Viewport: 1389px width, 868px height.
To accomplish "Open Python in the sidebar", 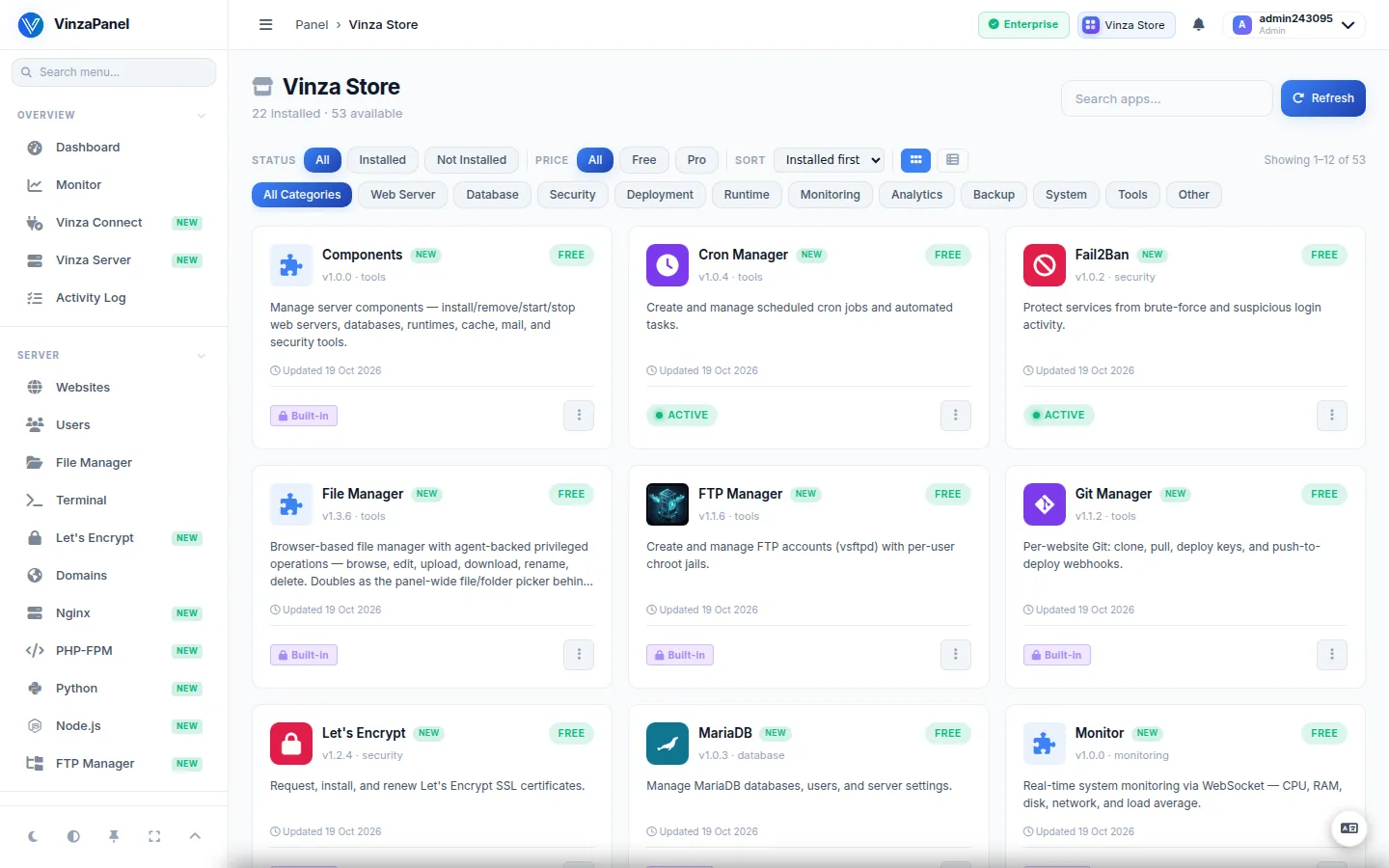I will point(114,689).
